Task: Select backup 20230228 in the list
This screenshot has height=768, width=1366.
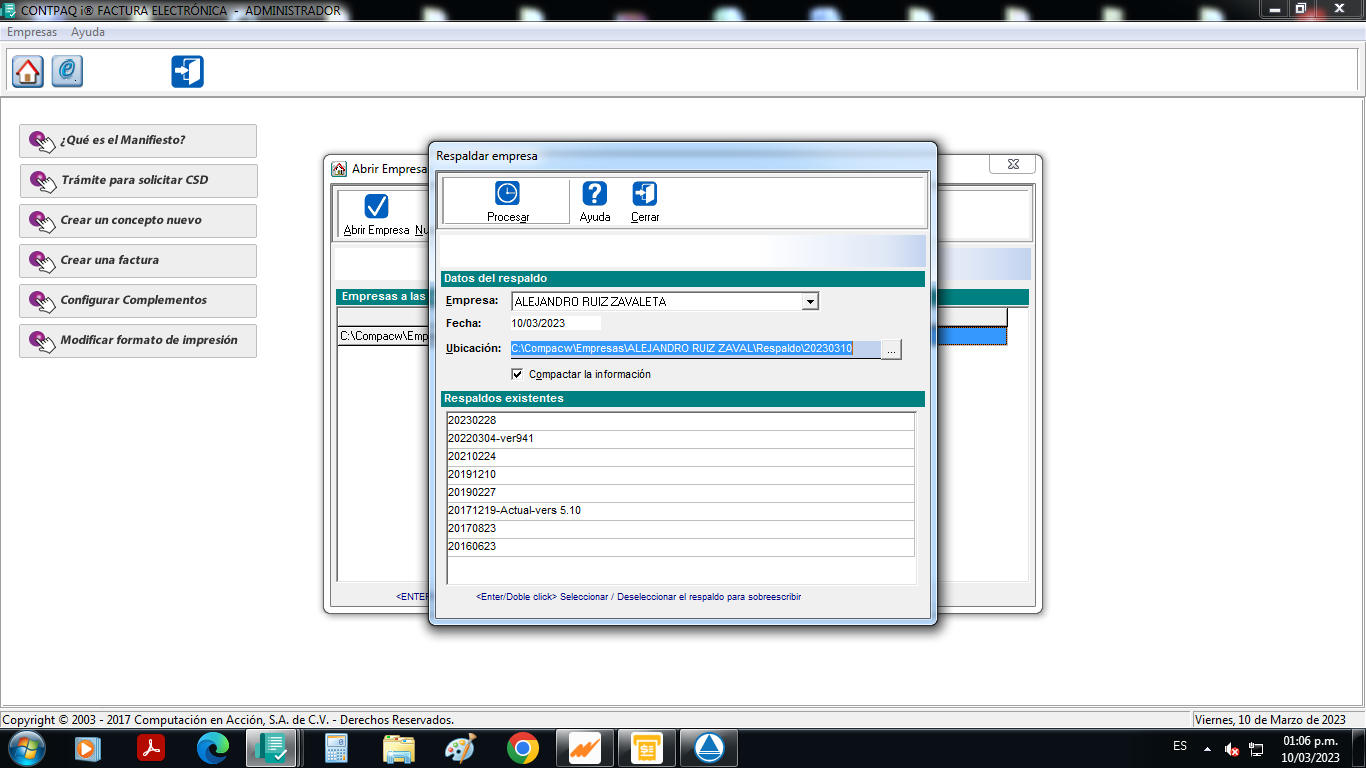Action: 680,421
